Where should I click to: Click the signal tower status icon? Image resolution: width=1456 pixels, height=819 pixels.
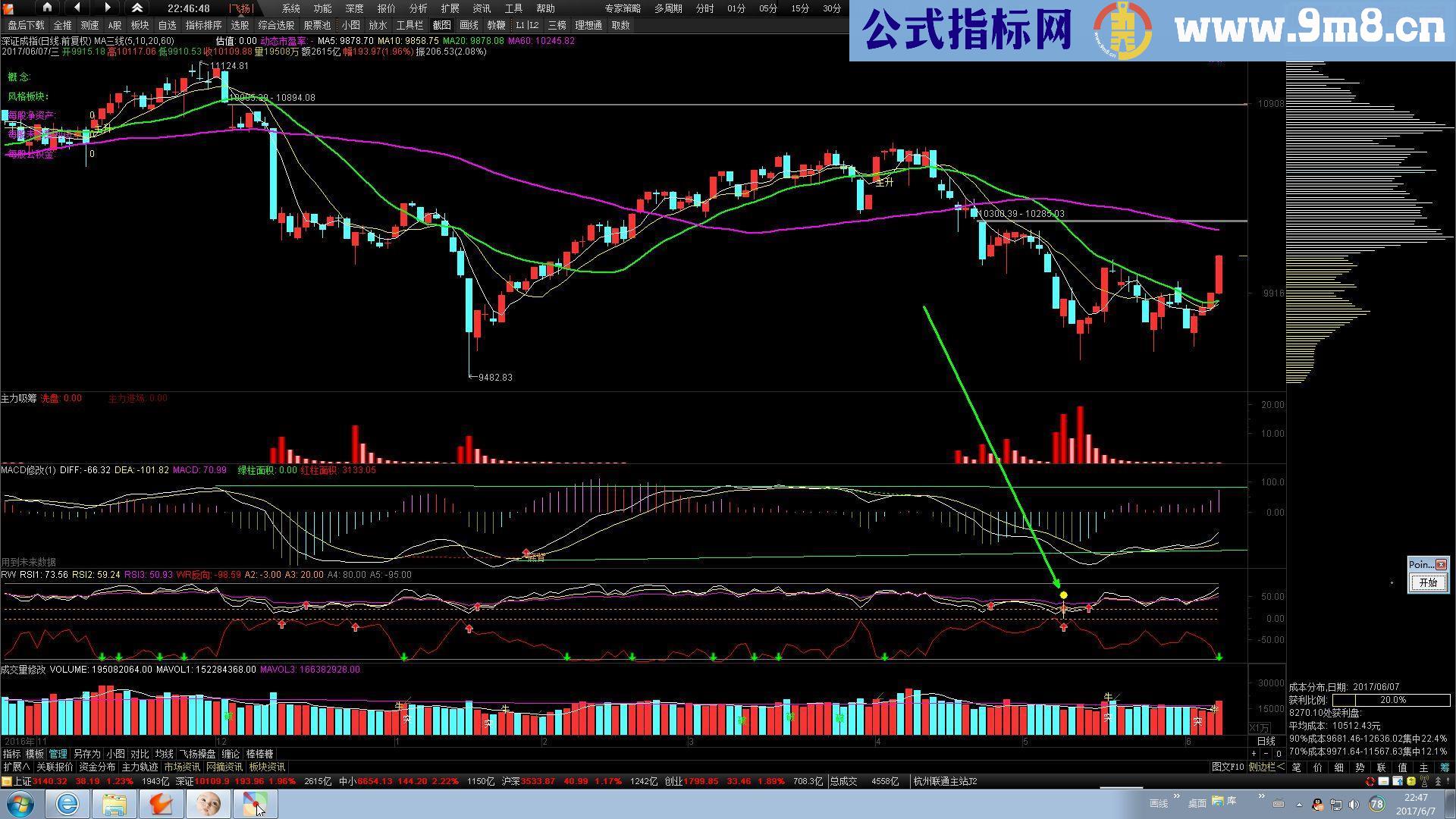1424,781
